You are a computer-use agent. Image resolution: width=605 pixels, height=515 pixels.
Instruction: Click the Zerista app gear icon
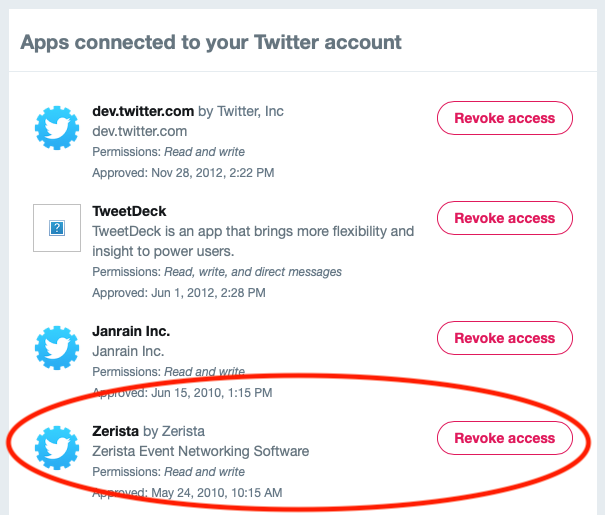click(x=57, y=448)
